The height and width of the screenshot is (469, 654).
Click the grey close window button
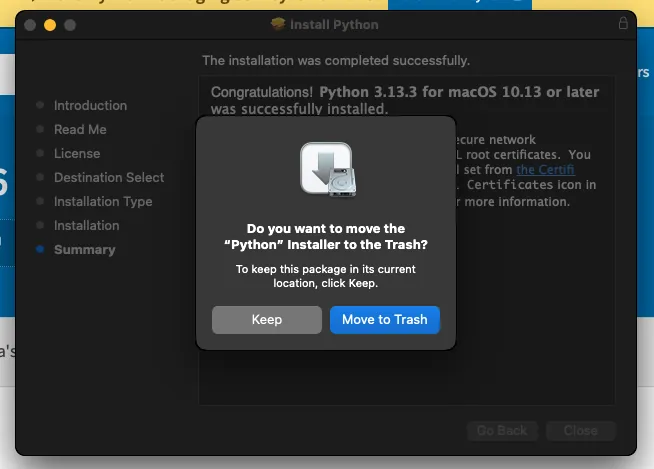[x=30, y=25]
